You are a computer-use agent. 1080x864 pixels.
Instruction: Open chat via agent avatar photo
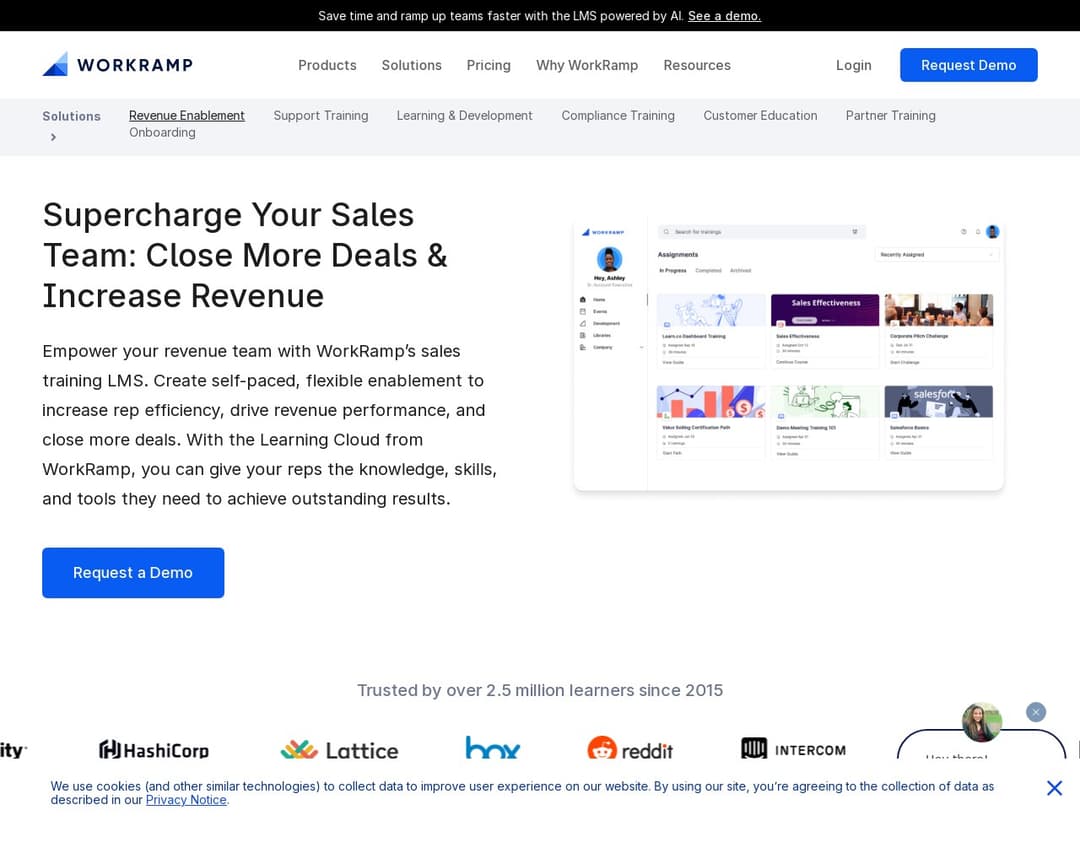(981, 722)
